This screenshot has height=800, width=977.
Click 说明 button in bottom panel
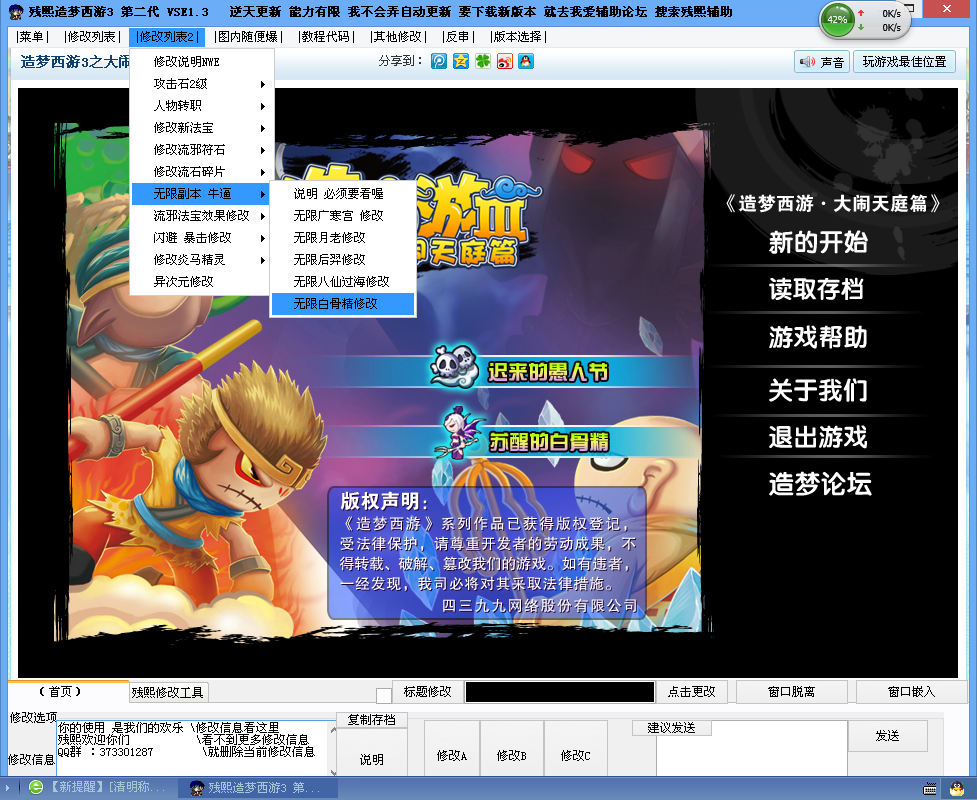[371, 752]
